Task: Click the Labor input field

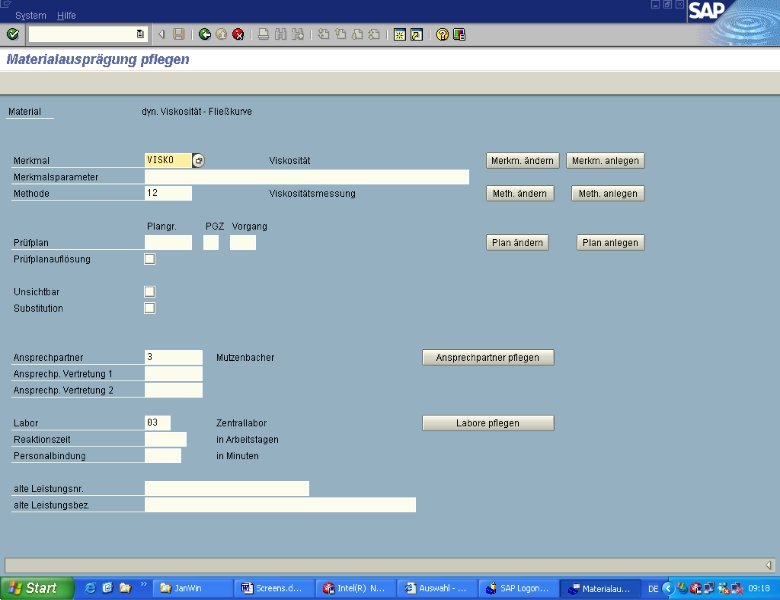Action: click(x=158, y=423)
